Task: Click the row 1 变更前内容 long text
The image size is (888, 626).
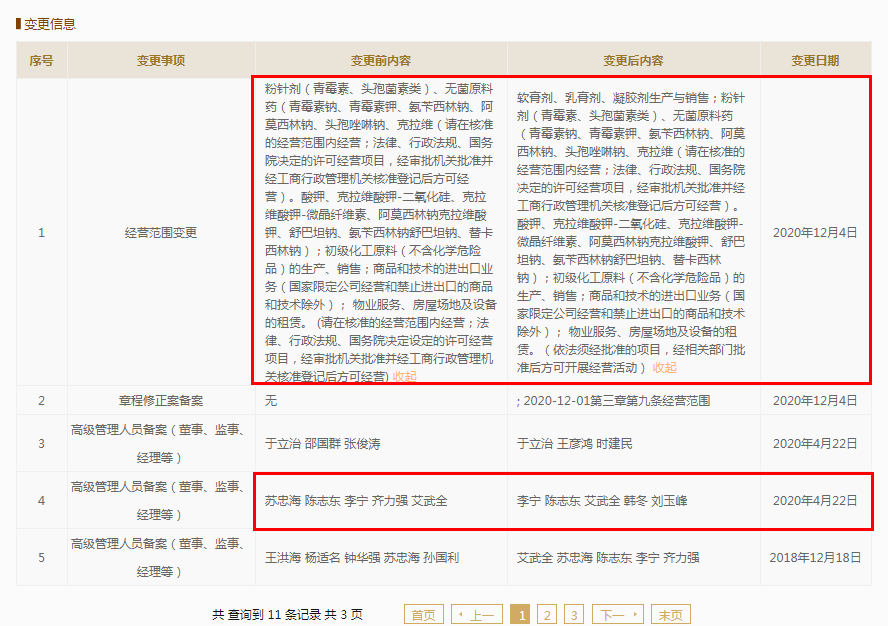Action: pyautogui.click(x=379, y=232)
